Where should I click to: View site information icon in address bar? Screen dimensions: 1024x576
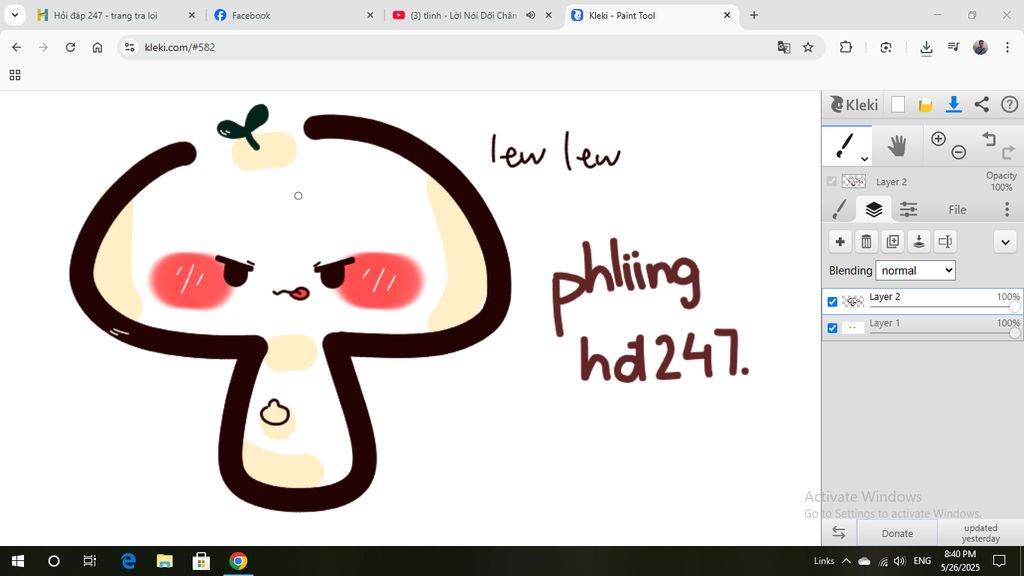[x=130, y=47]
